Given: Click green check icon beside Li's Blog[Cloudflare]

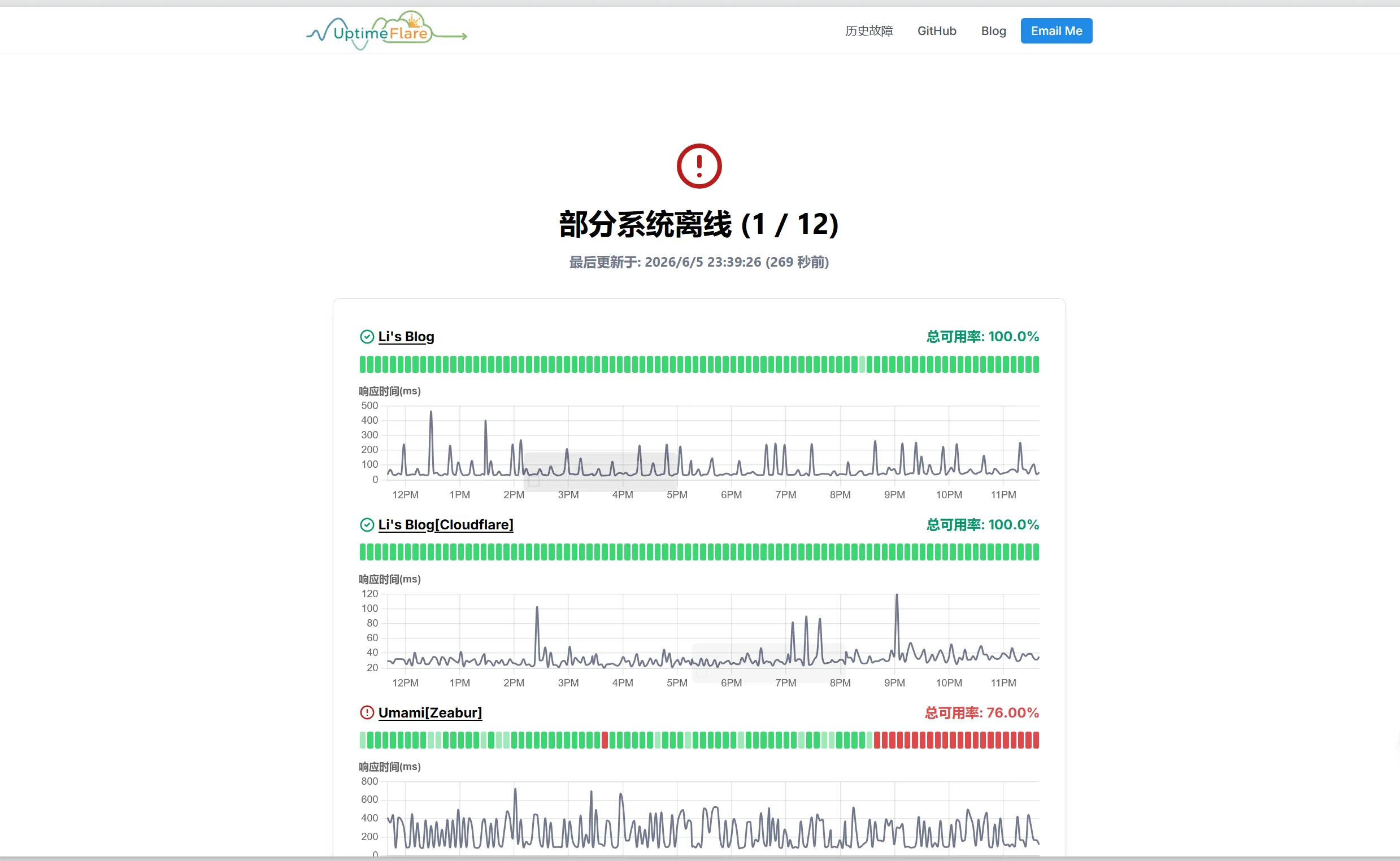Looking at the screenshot, I should click(367, 524).
